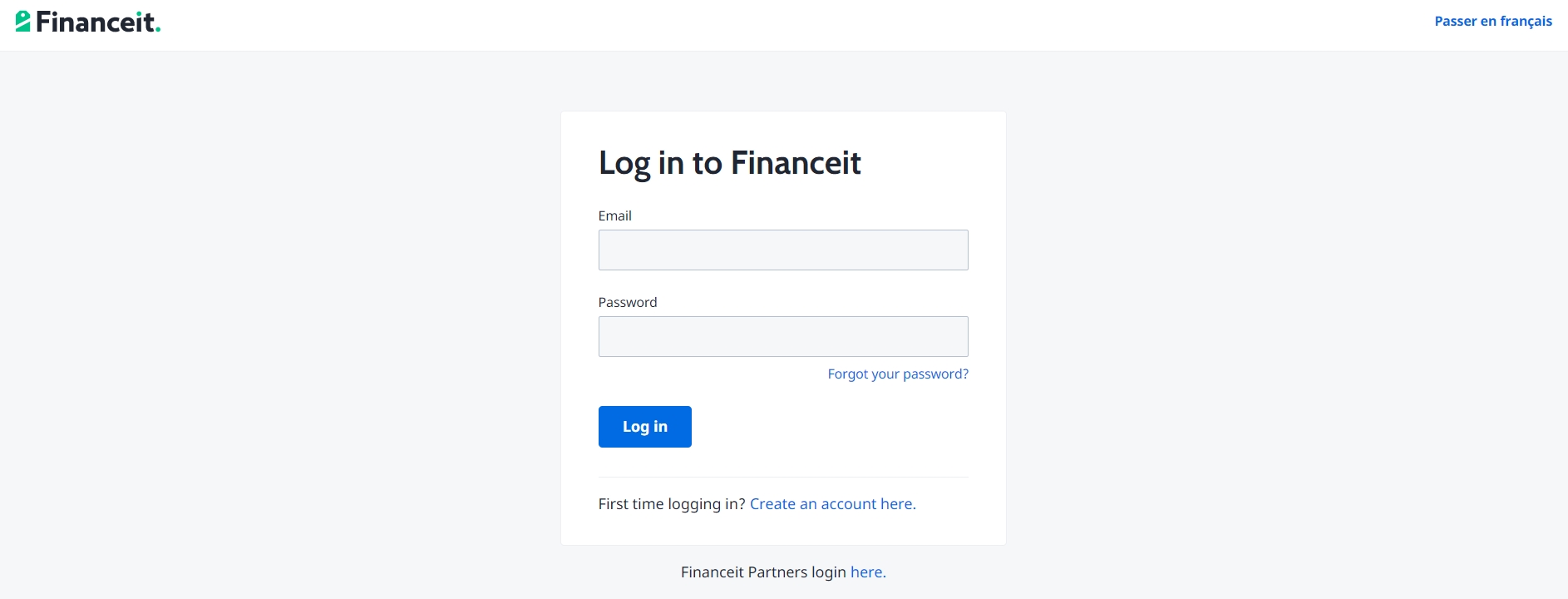The height and width of the screenshot is (599, 1568).
Task: Click the Email field label
Action: coord(614,215)
